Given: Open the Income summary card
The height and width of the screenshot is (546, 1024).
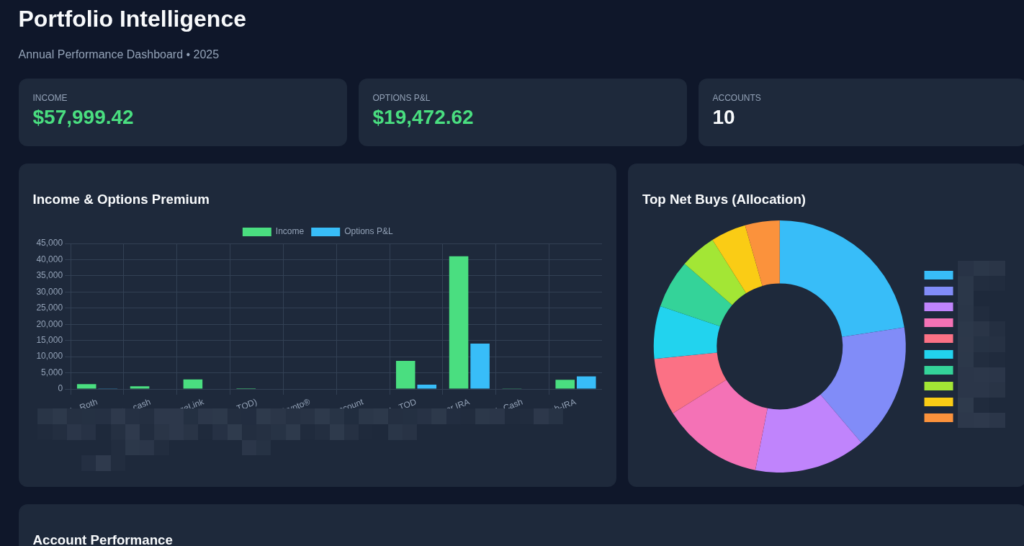Looking at the screenshot, I should [x=182, y=112].
